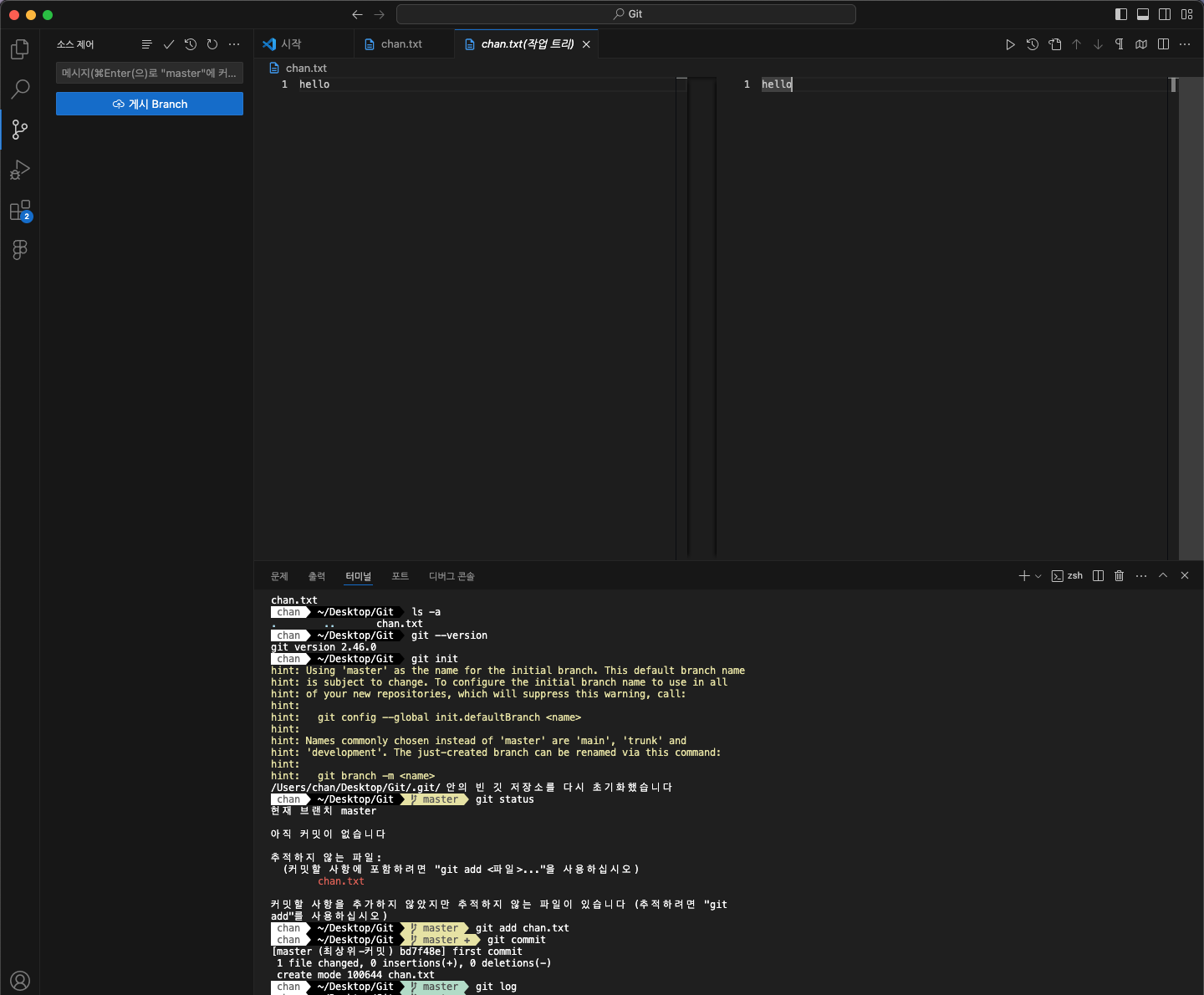
Task: Toggle whitespace display with pilcrow icon
Action: coord(1120,44)
